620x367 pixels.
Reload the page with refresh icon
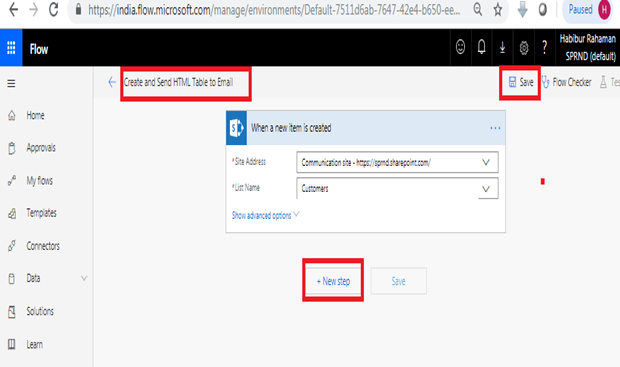point(54,9)
